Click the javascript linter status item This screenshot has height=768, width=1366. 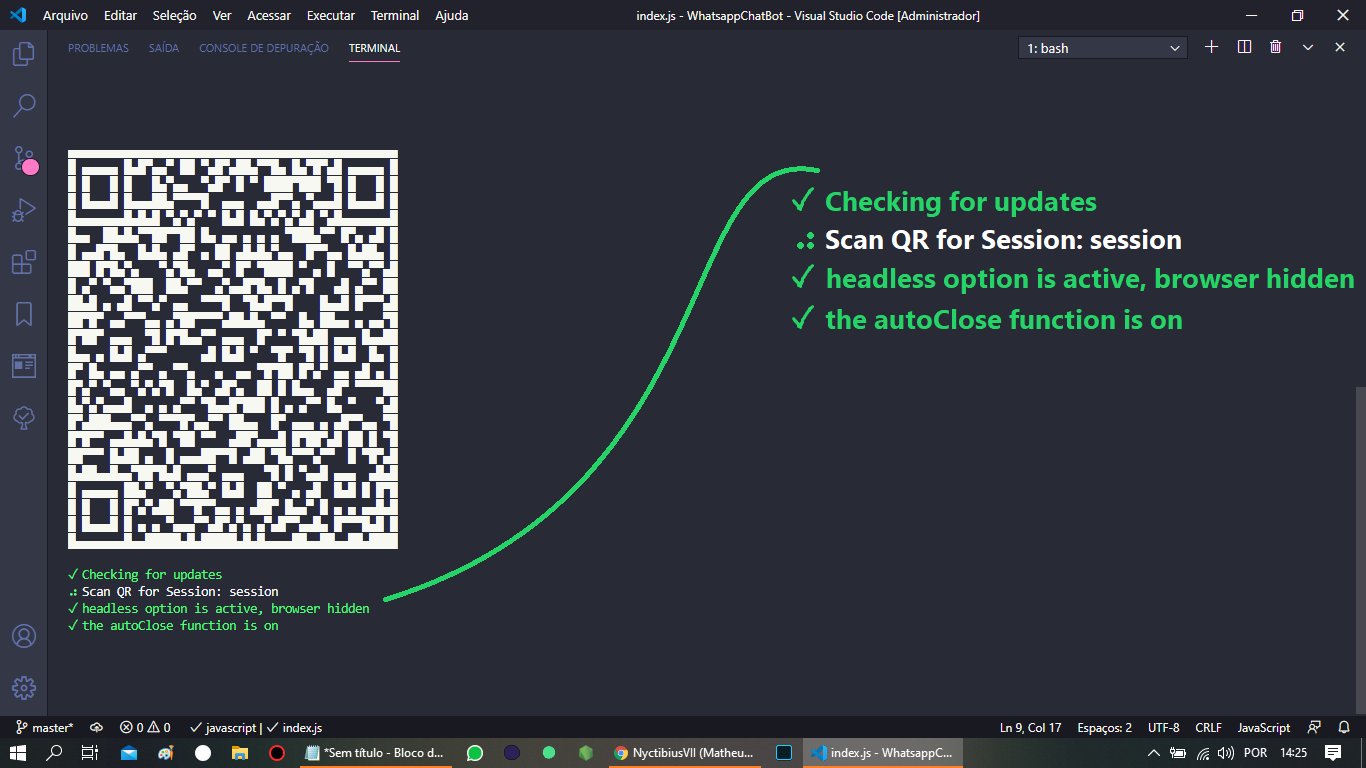tap(221, 728)
